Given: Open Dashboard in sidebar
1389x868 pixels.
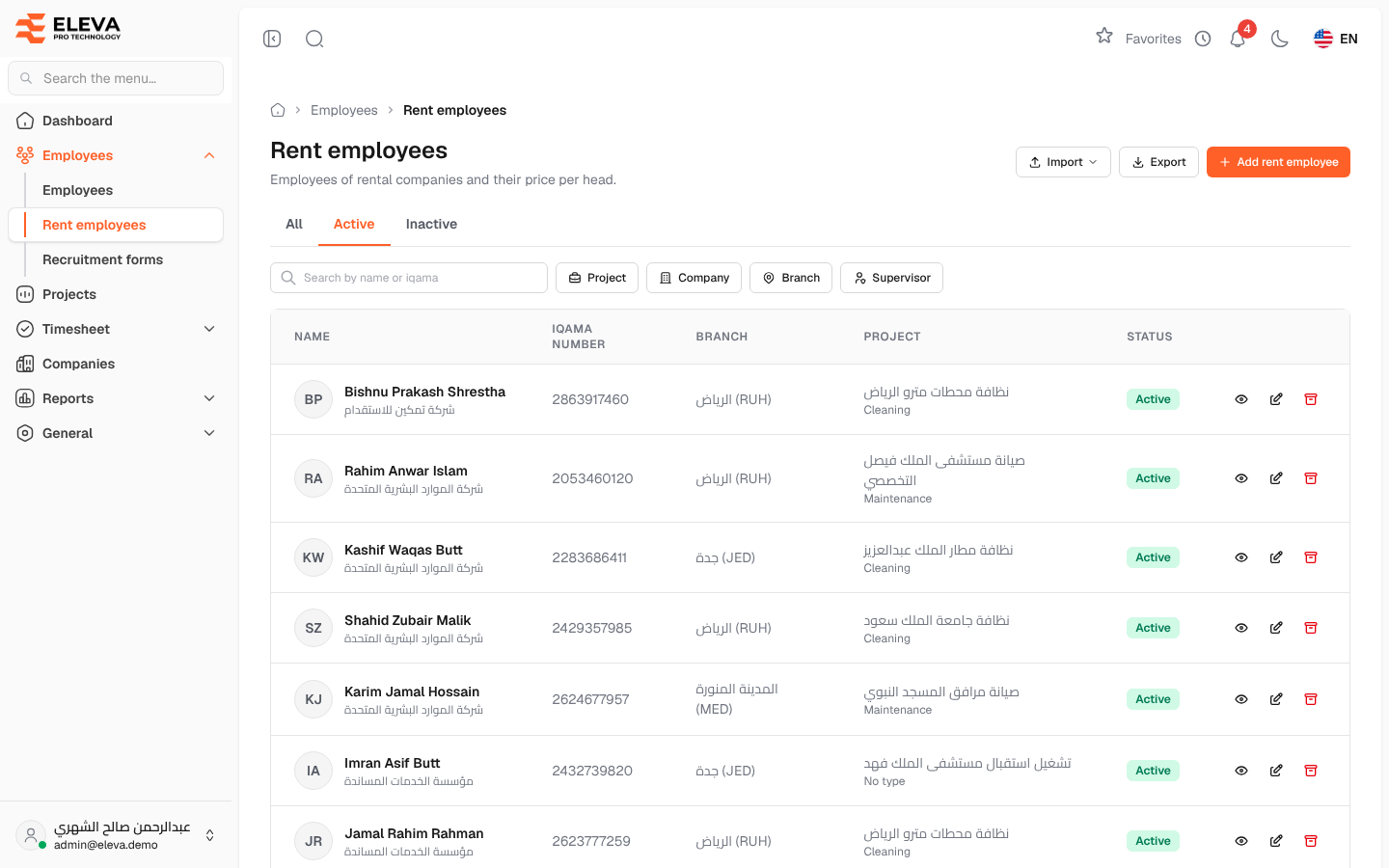Looking at the screenshot, I should [116, 121].
